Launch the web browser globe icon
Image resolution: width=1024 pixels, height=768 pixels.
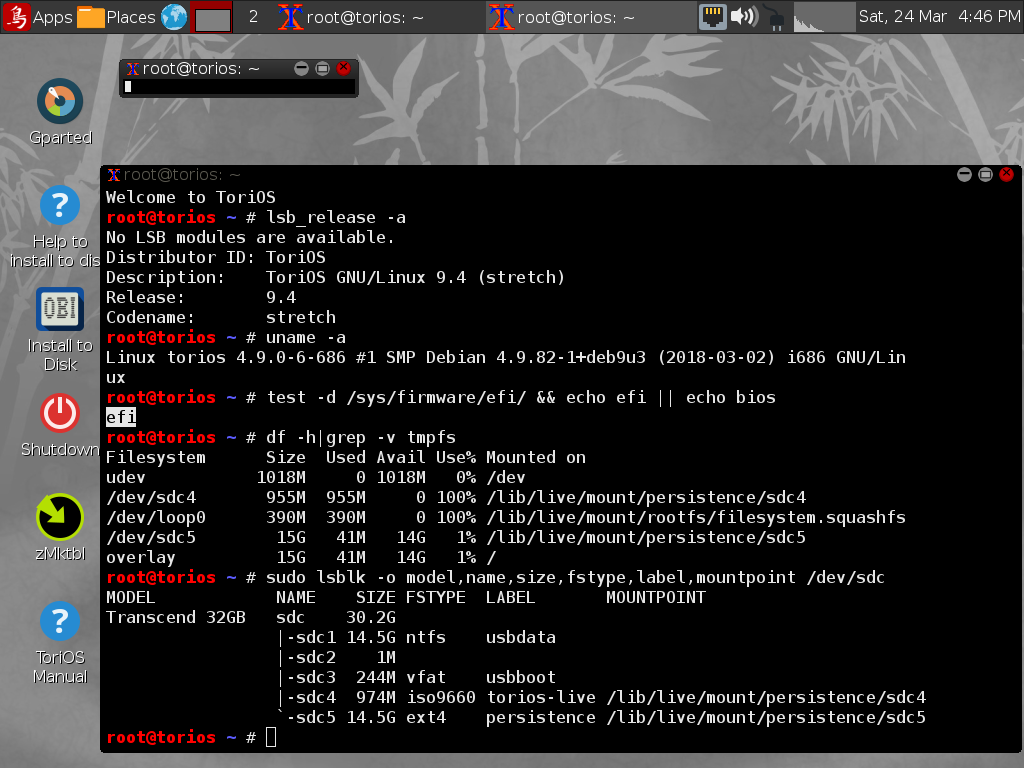click(x=174, y=16)
